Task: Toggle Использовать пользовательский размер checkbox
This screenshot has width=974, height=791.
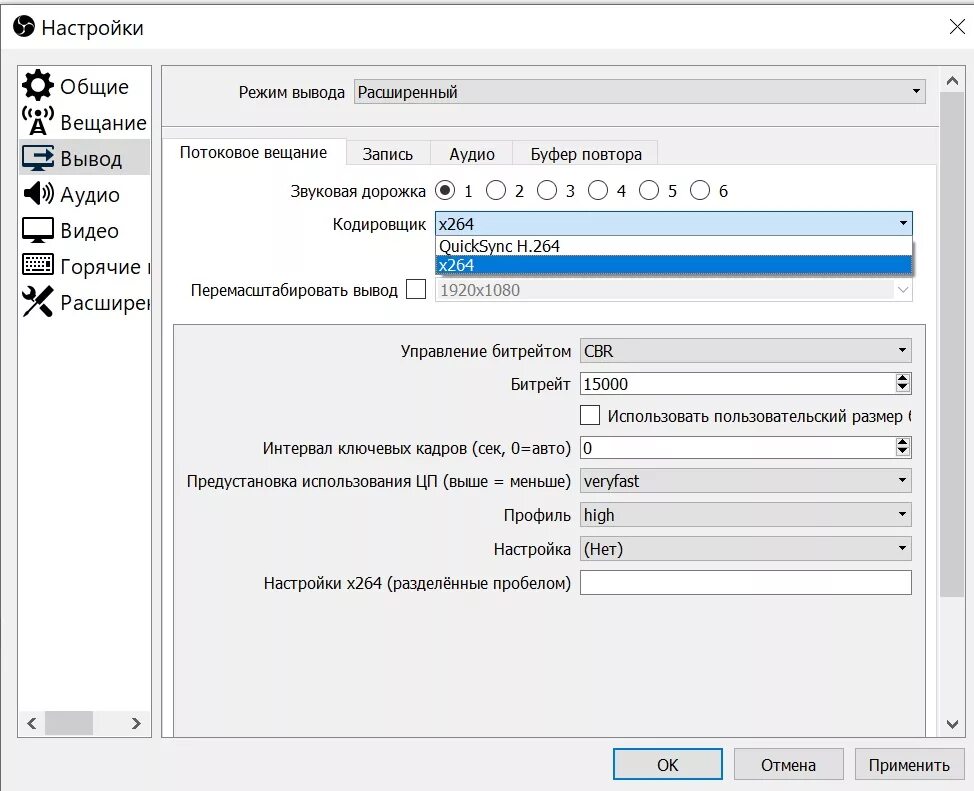Action: pyautogui.click(x=589, y=415)
